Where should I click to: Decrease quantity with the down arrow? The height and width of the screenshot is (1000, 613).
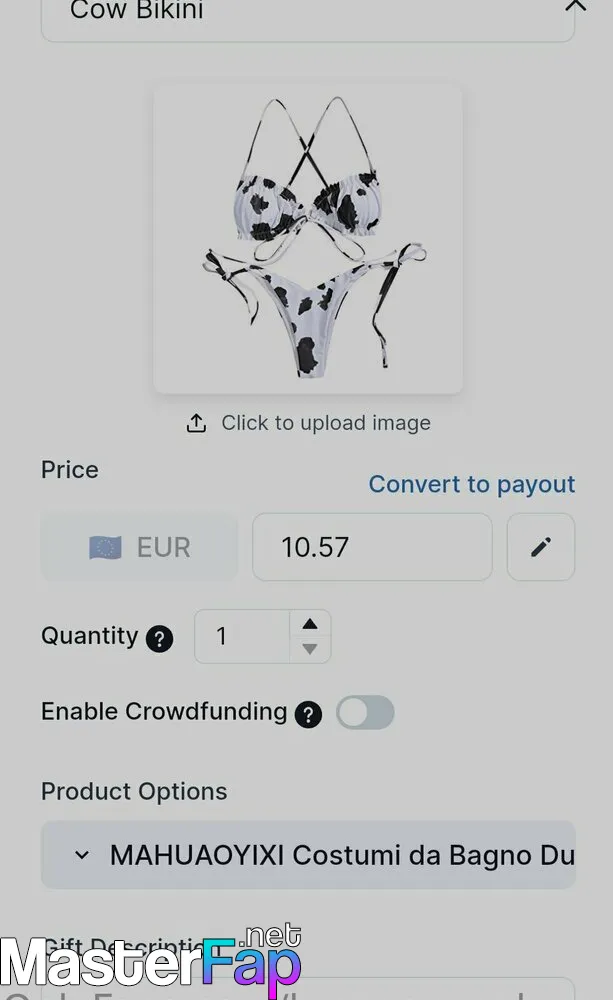pyautogui.click(x=310, y=649)
